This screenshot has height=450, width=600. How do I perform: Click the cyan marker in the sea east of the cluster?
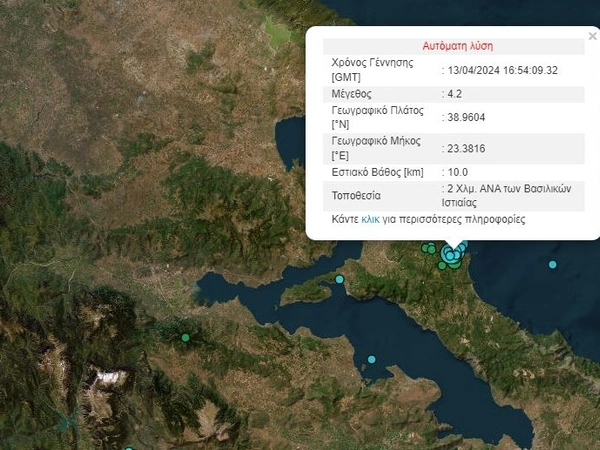(553, 265)
